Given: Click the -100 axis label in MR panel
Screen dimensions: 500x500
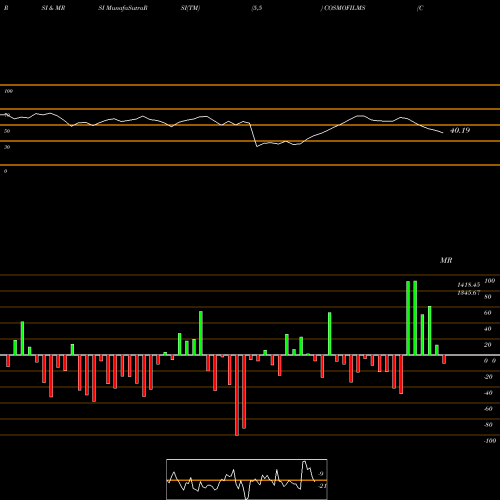Looking at the screenshot, I should tap(490, 441).
